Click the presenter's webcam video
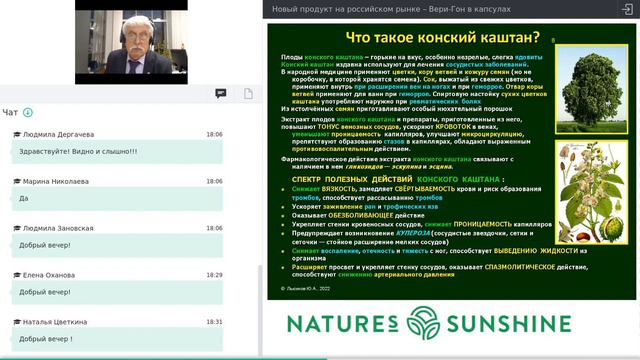 (131, 42)
